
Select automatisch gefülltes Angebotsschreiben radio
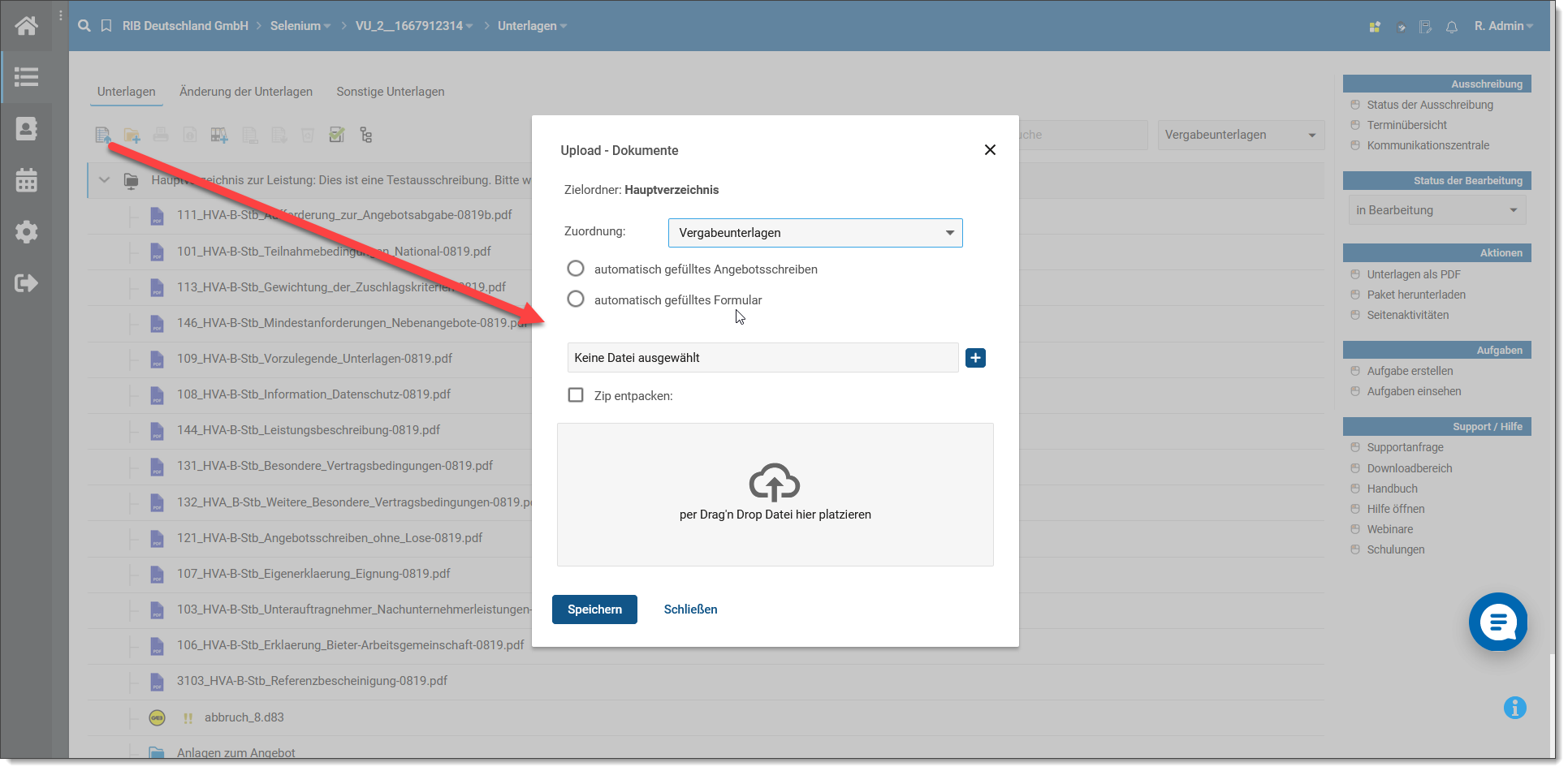click(x=576, y=269)
